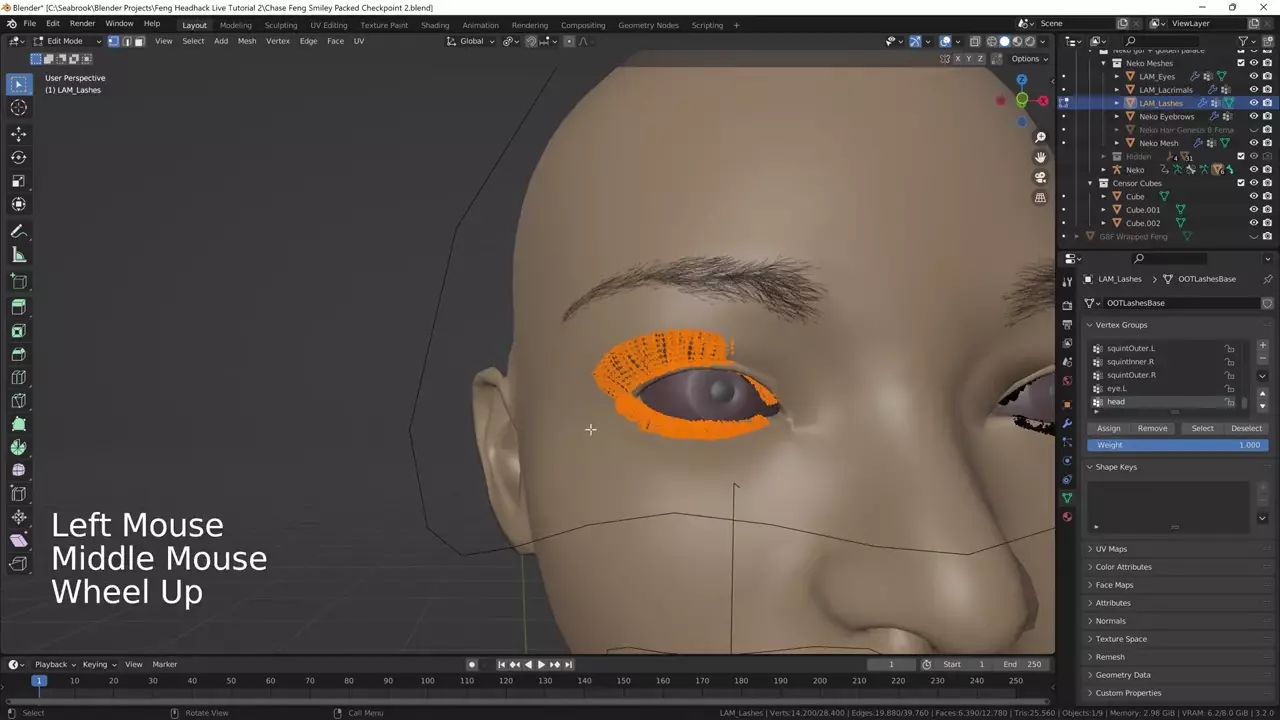This screenshot has width=1280, height=720.
Task: Click the Assign vertex group button
Action: [1108, 428]
